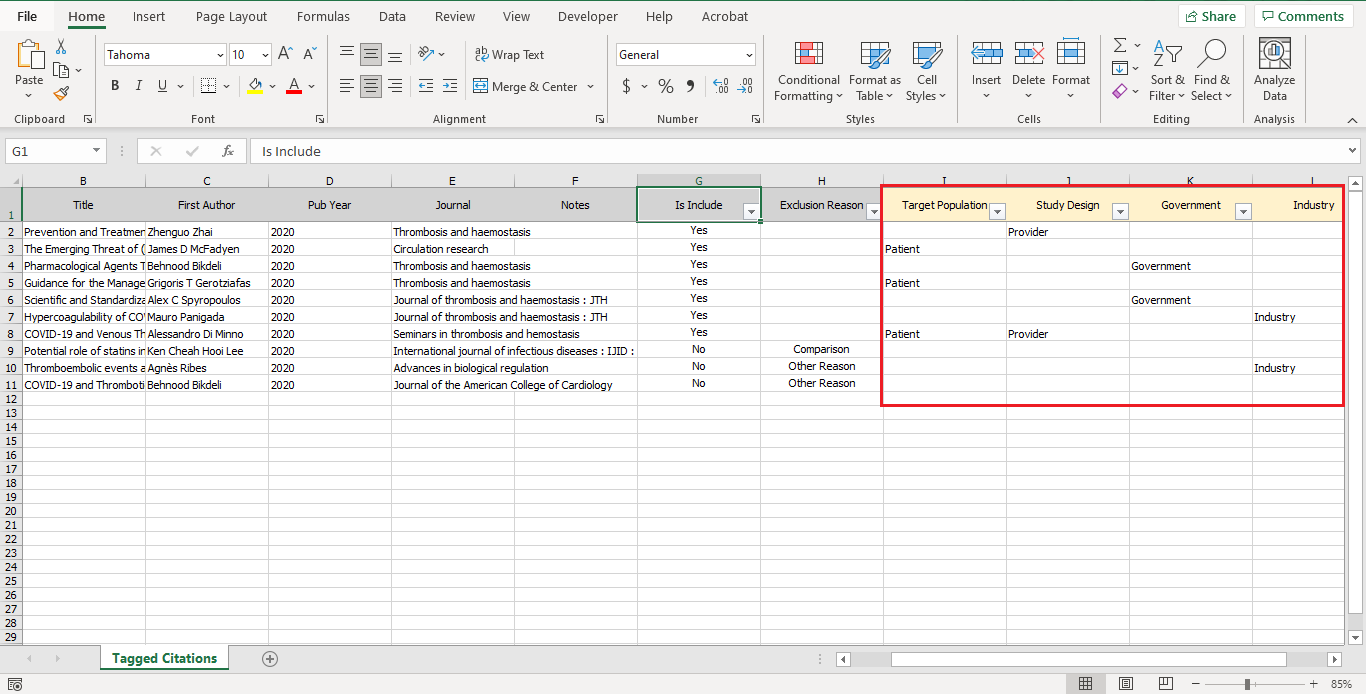Open Format as Table gallery
The width and height of the screenshot is (1366, 694).
tap(875, 71)
